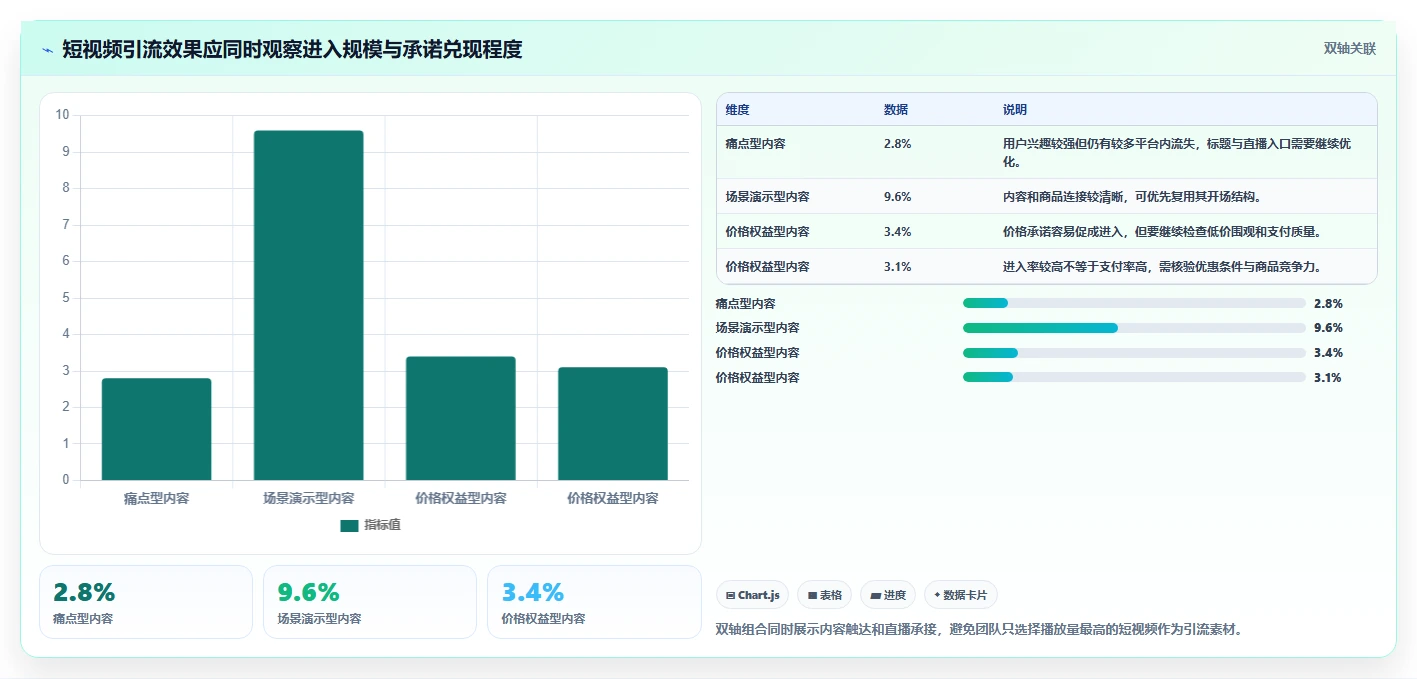Click the 场景演示型内容 progress bar showing 9.6%
The image size is (1417, 679).
click(1134, 328)
